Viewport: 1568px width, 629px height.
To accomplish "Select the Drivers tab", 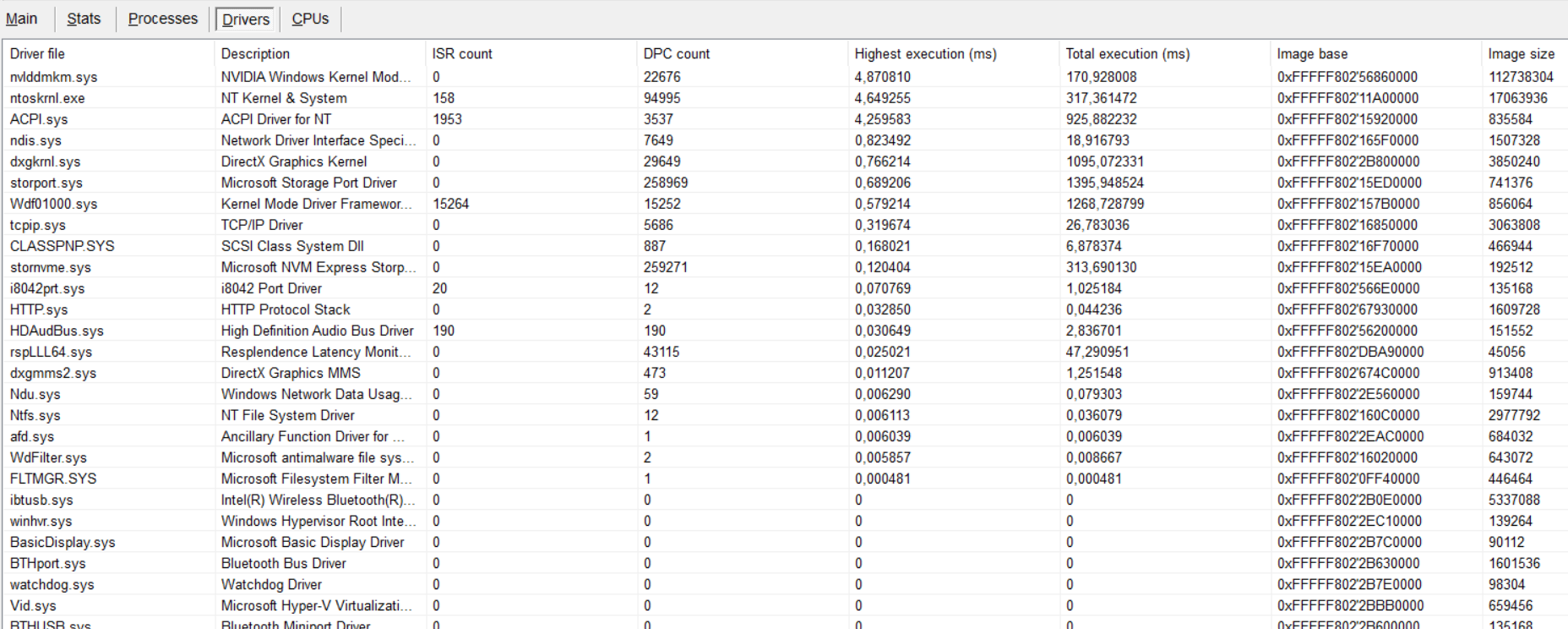I will point(246,19).
